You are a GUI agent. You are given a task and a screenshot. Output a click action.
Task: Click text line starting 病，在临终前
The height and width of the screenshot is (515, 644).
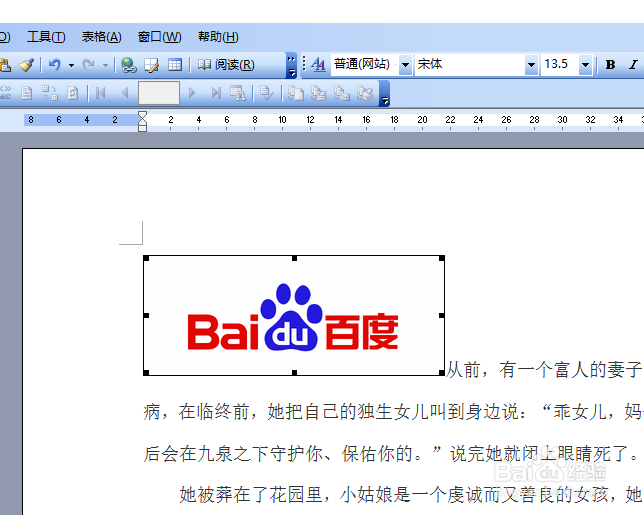[x=393, y=412]
